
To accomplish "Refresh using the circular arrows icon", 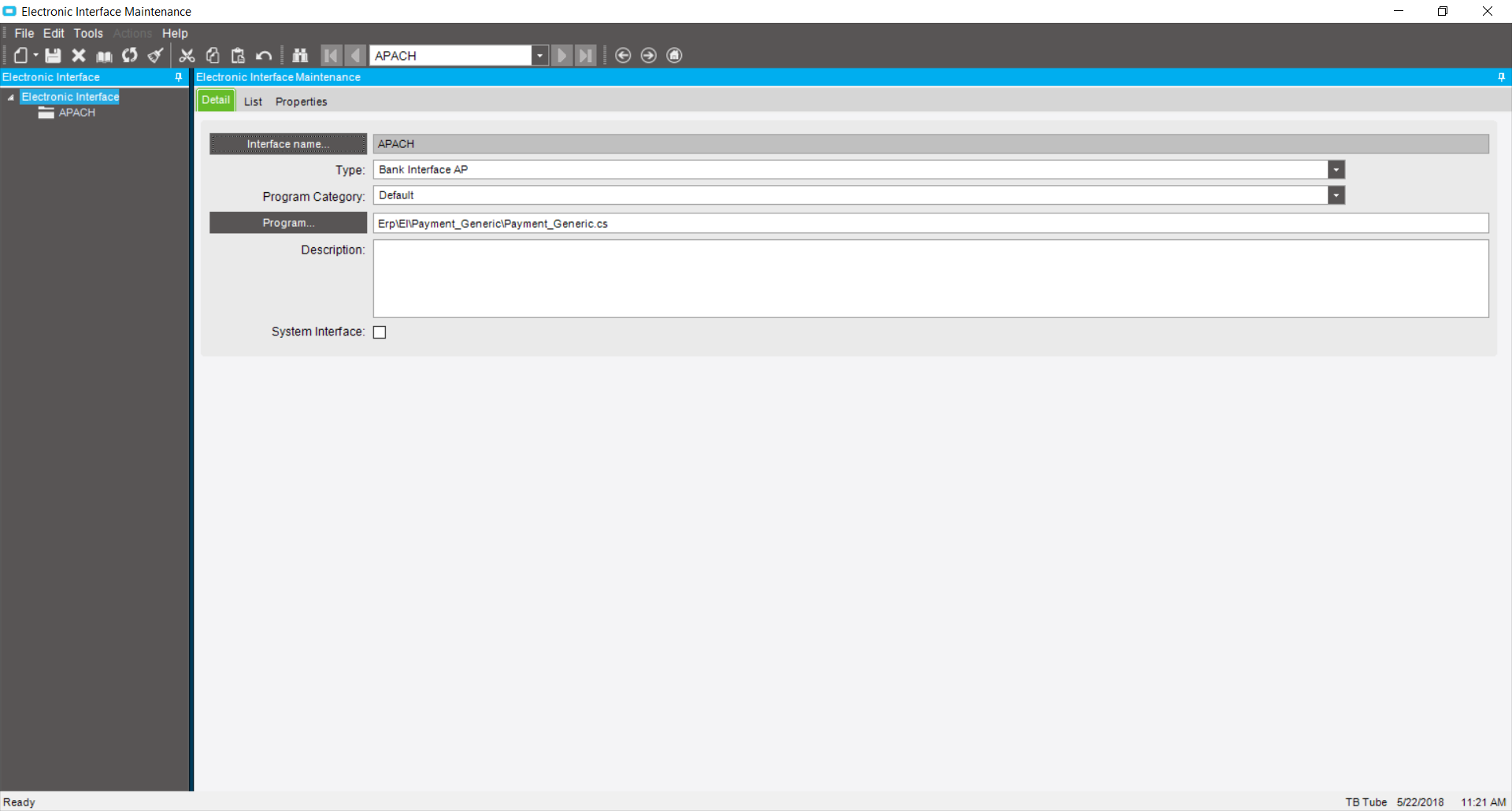I will 130,55.
